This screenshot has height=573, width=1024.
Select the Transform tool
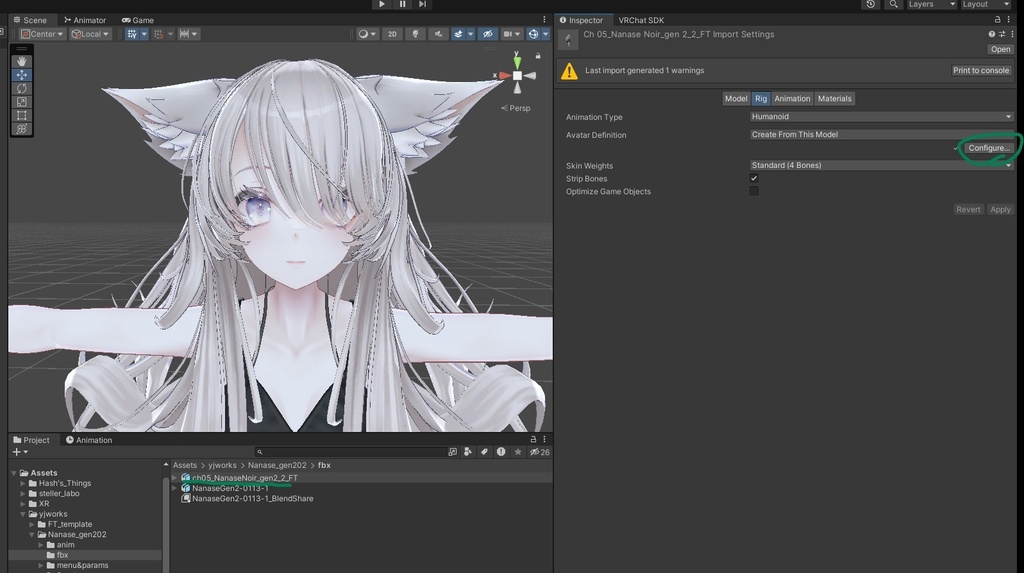[x=22, y=129]
